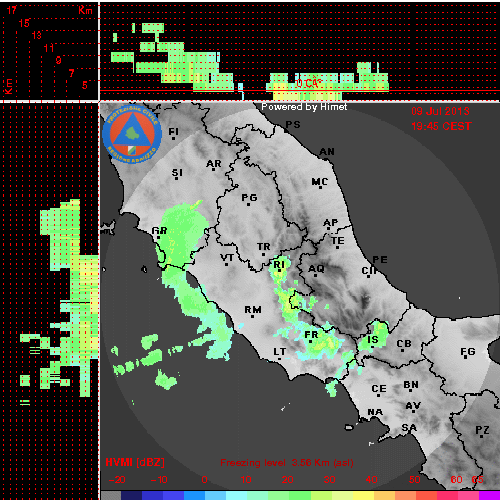Viewport: 500px width, 500px height.
Task: Pick the magenta swatch ending the color bar
Action: (x=489, y=496)
